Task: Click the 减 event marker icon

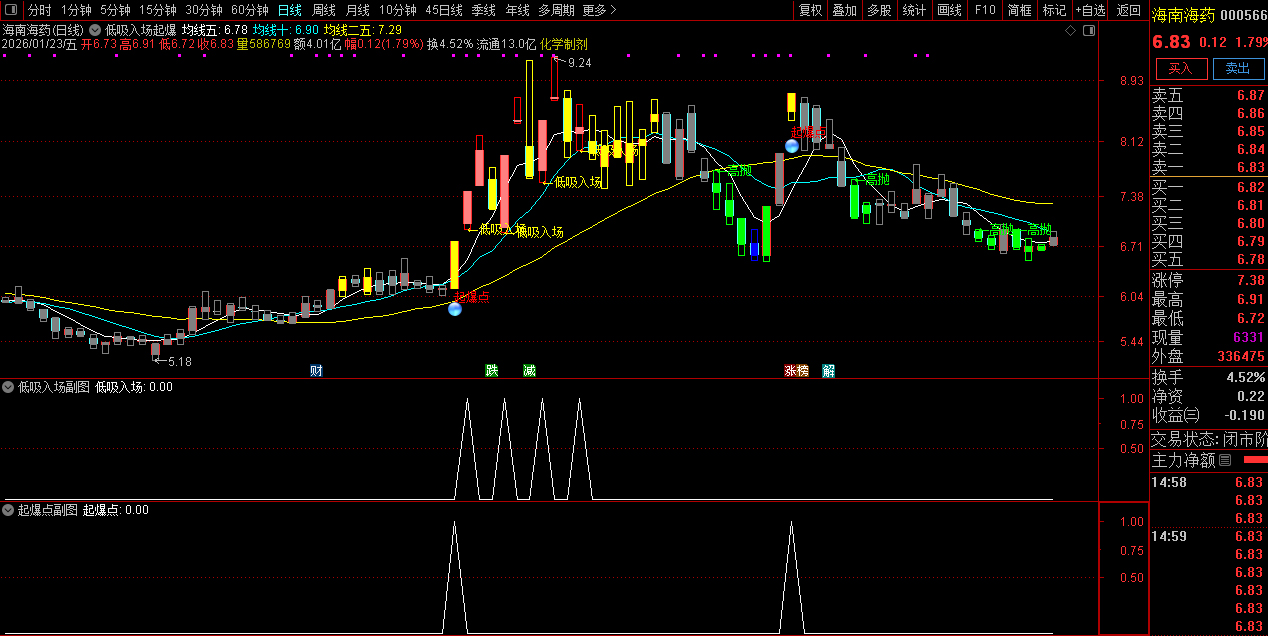Action: pos(529,371)
